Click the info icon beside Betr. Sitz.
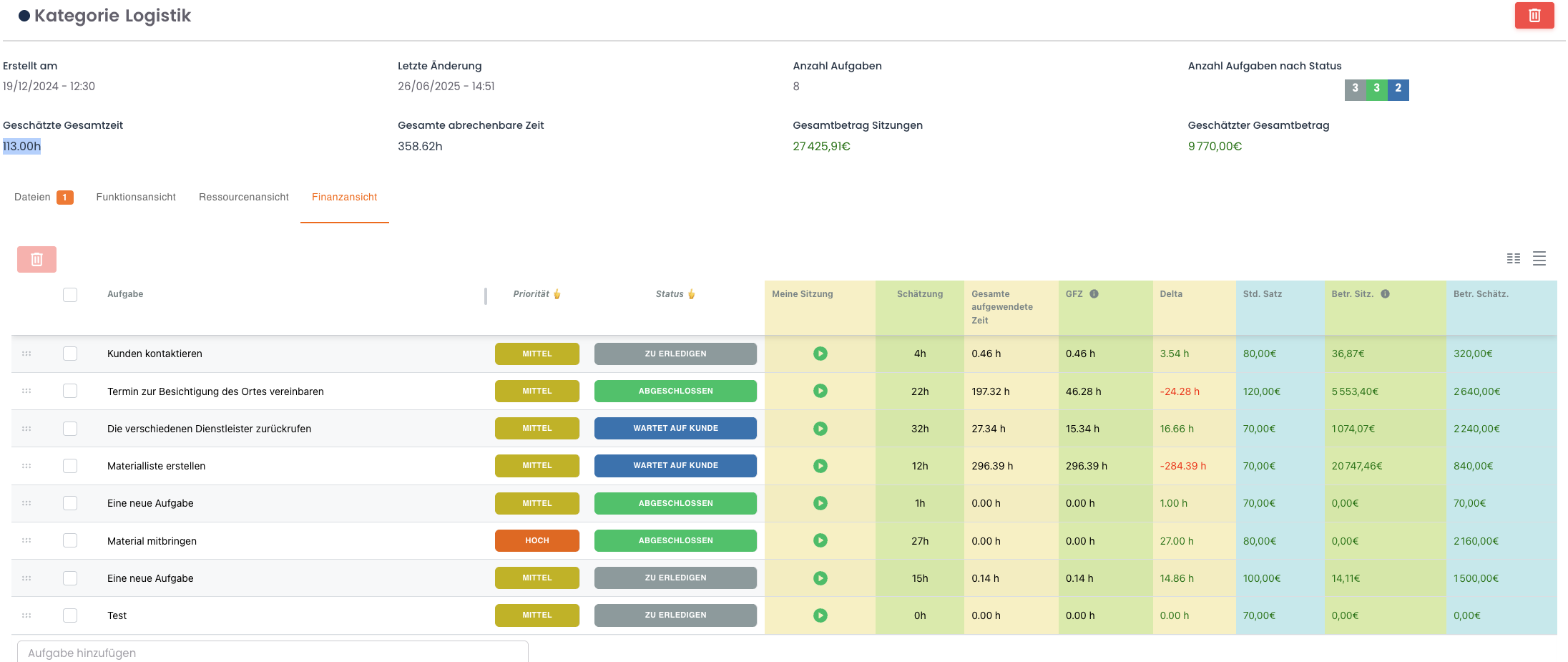Viewport: 1568px width, 662px height. 1385,294
